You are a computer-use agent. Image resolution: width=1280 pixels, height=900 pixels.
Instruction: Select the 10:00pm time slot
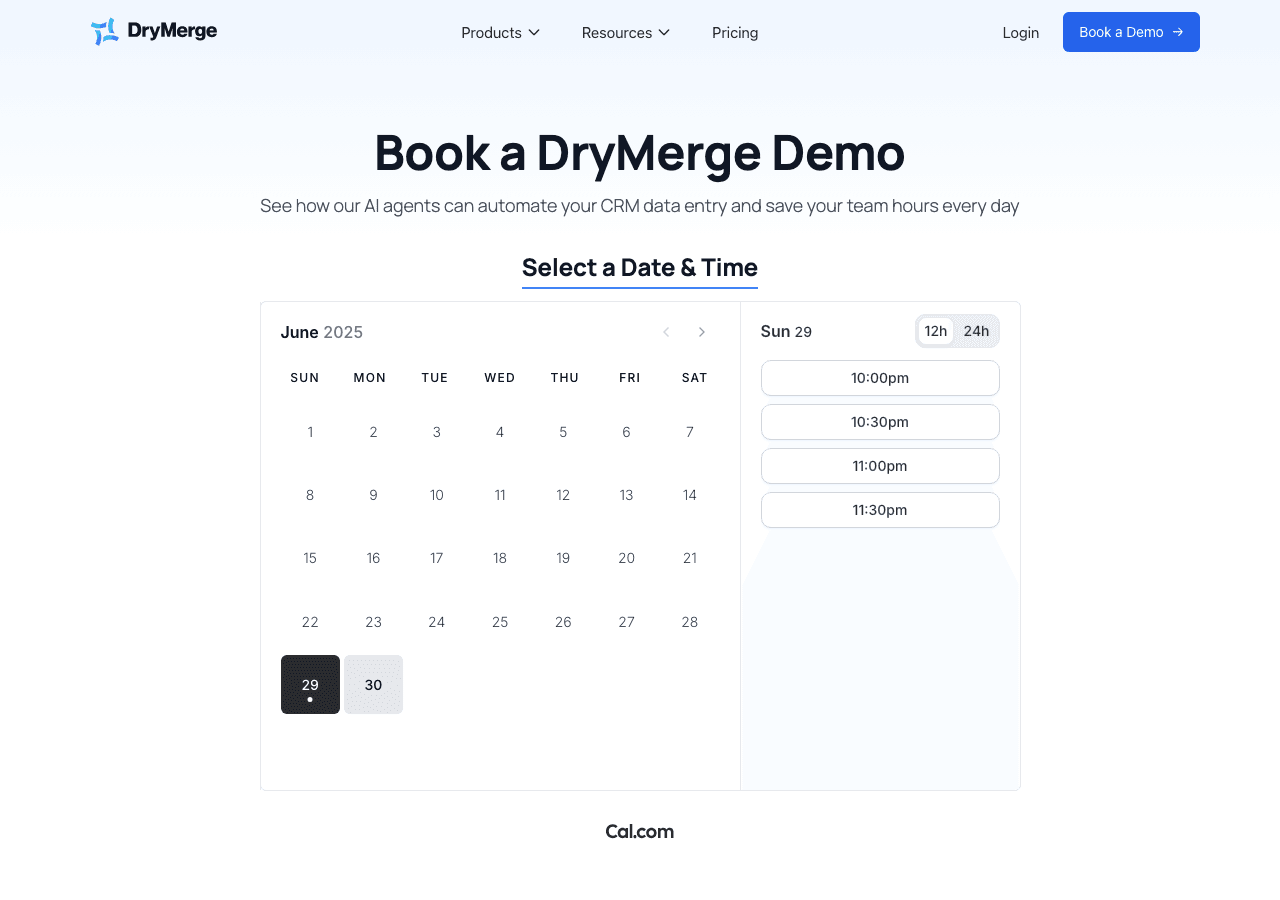[880, 378]
